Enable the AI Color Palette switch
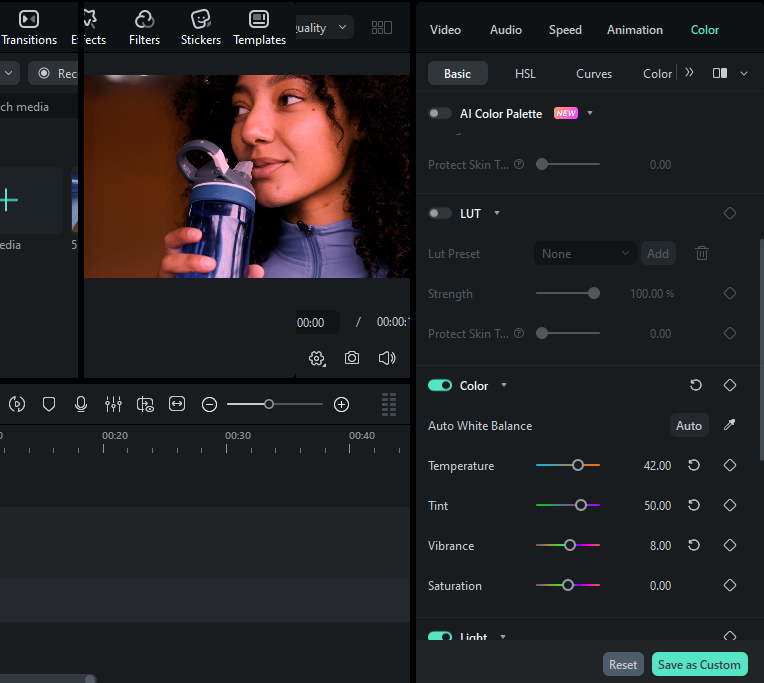 [440, 114]
